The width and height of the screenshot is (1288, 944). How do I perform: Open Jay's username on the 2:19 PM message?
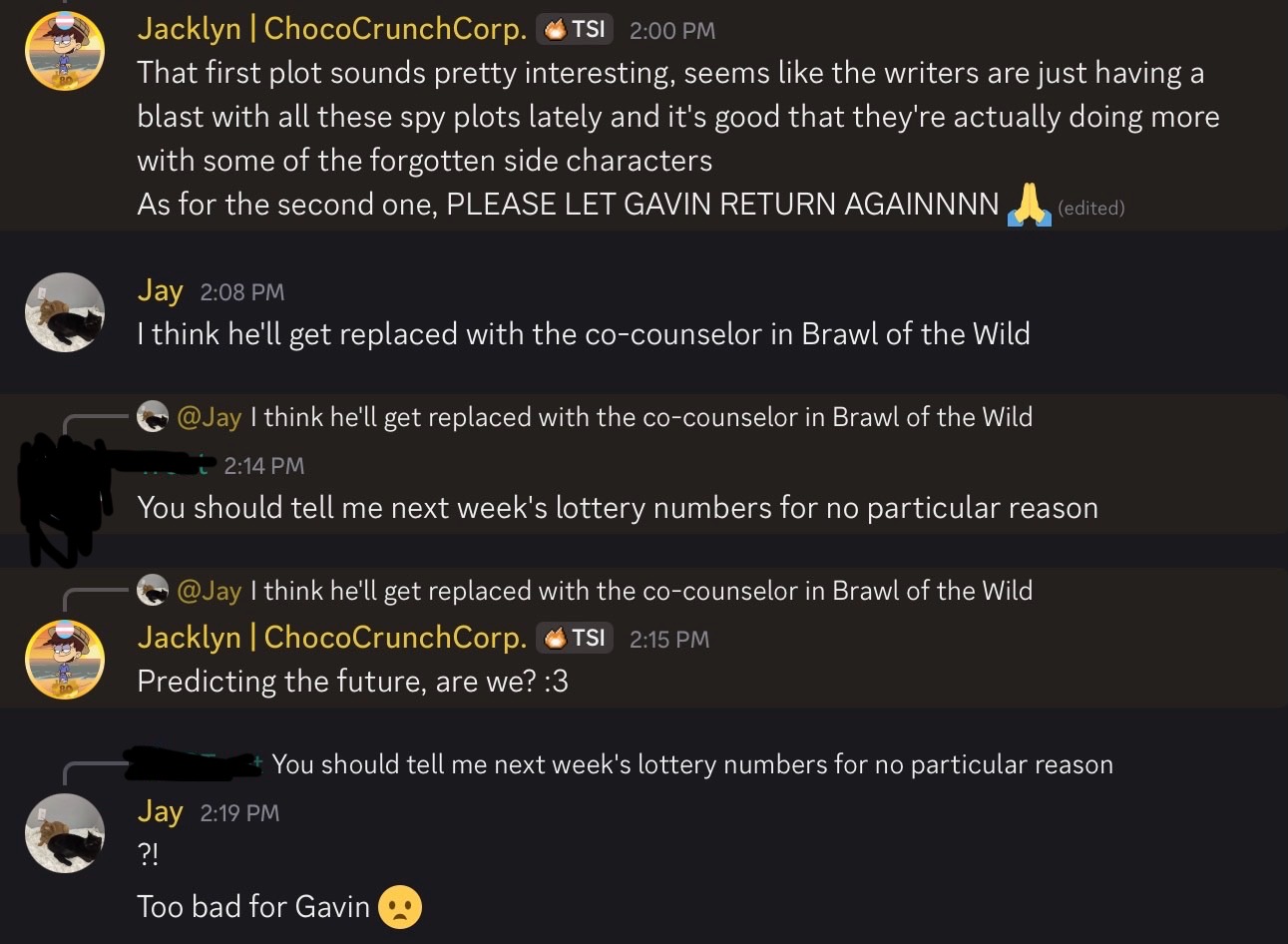coord(160,811)
